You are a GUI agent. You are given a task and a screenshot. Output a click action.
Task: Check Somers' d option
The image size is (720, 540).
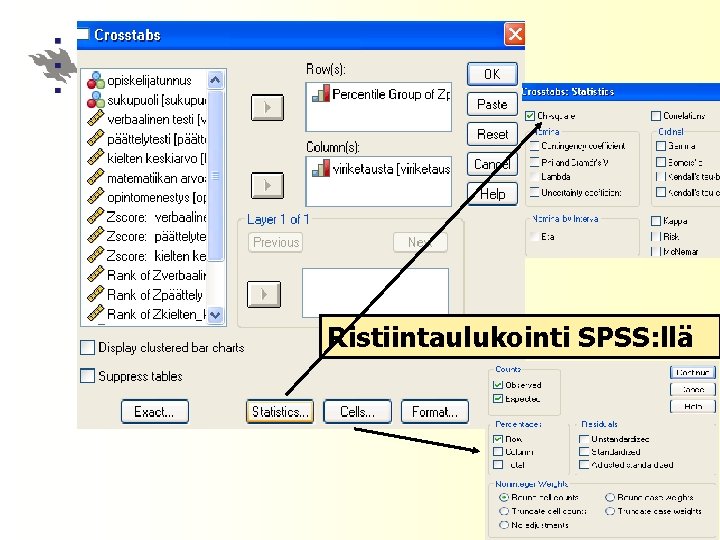pos(661,162)
